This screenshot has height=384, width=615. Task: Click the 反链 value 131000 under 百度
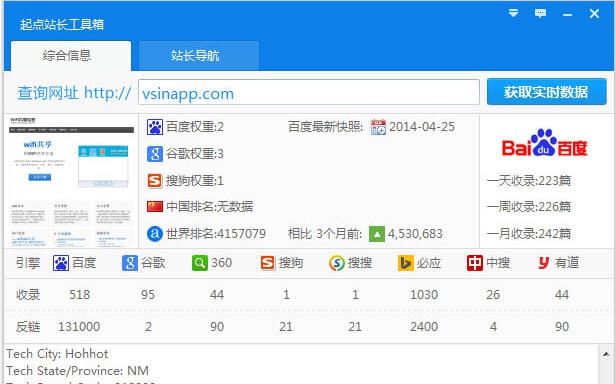[x=79, y=326]
